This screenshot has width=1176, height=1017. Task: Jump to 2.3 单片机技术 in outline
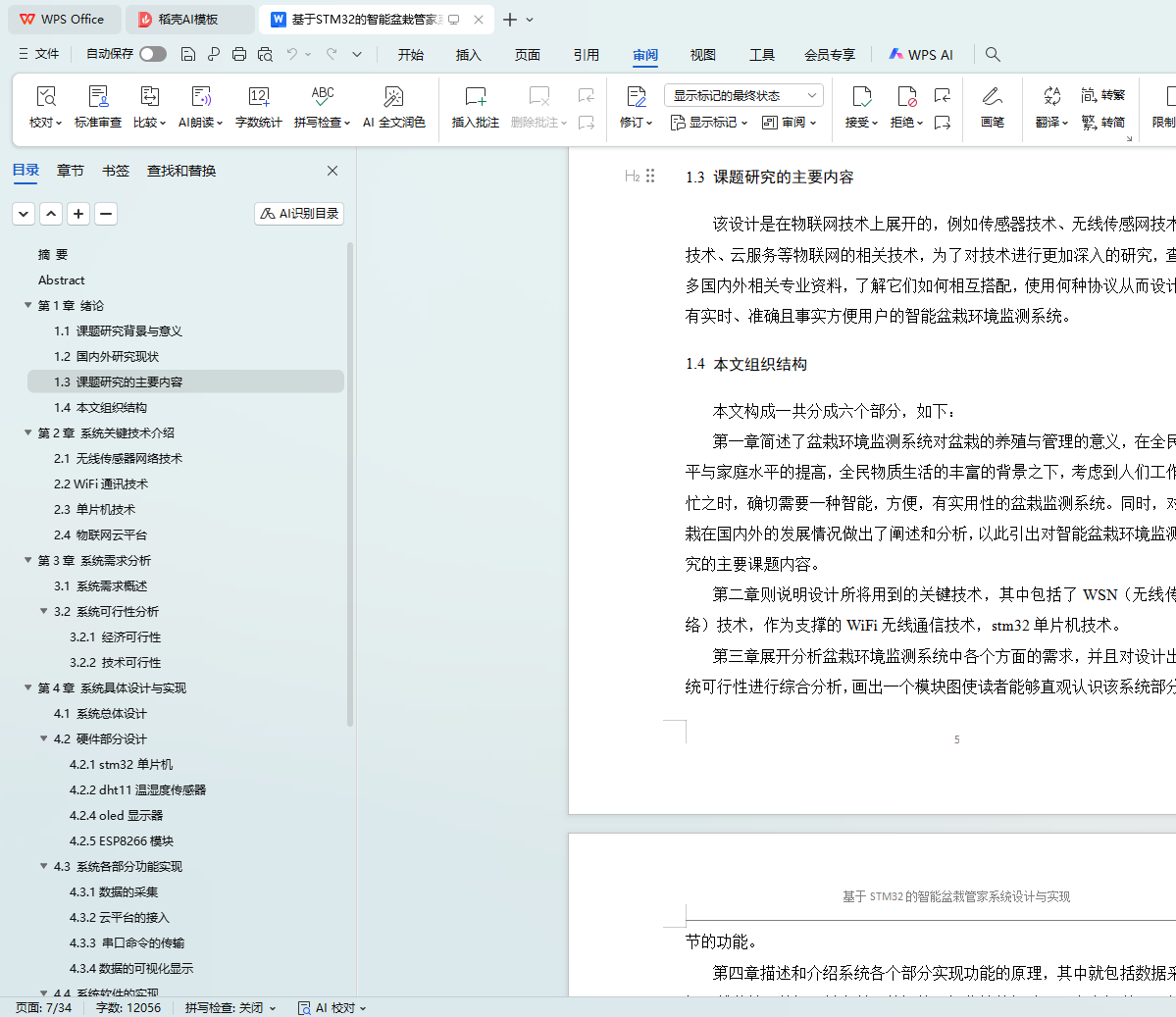(x=95, y=509)
